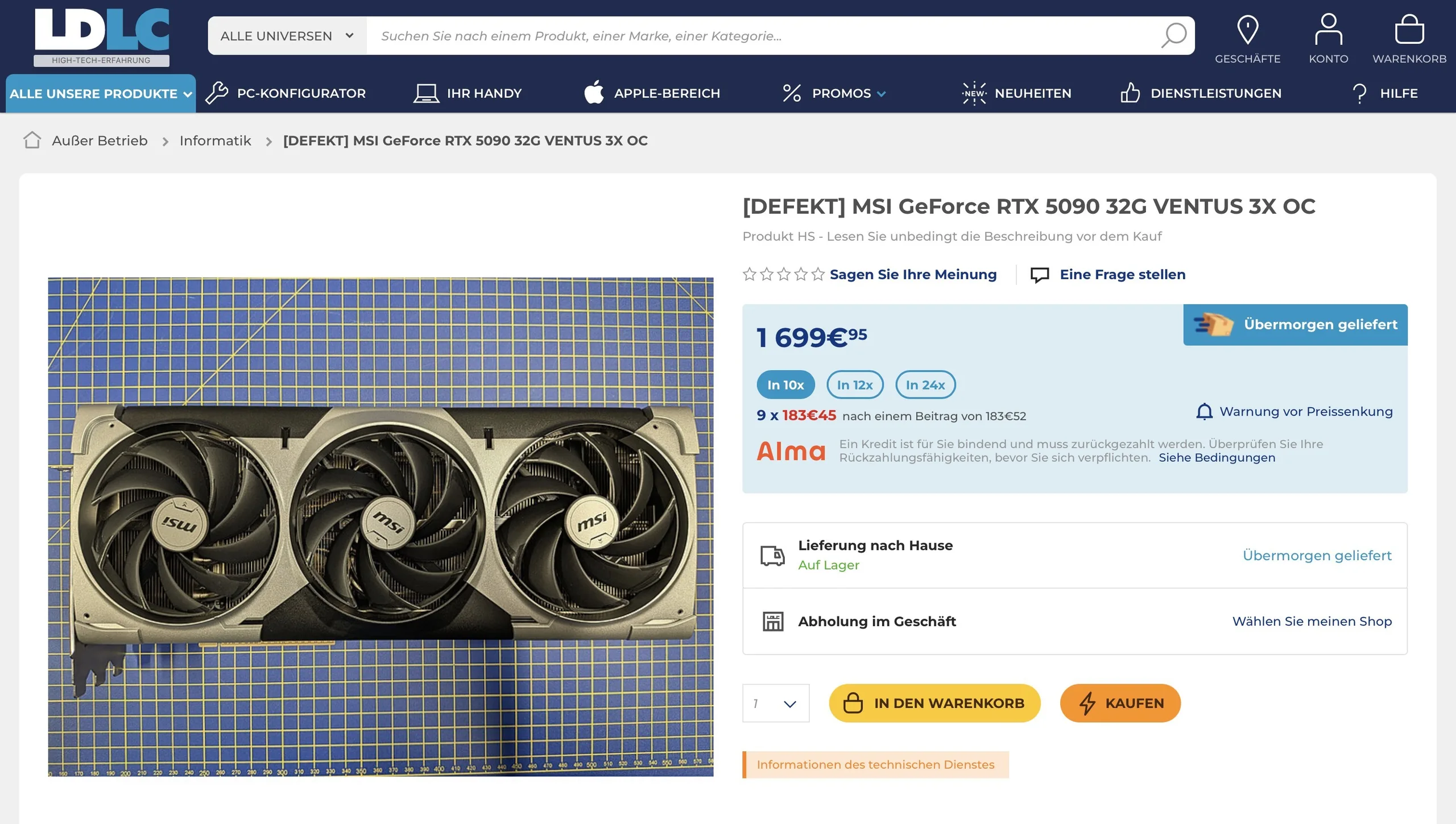
Task: Select the In 10x payment option
Action: coord(785,385)
